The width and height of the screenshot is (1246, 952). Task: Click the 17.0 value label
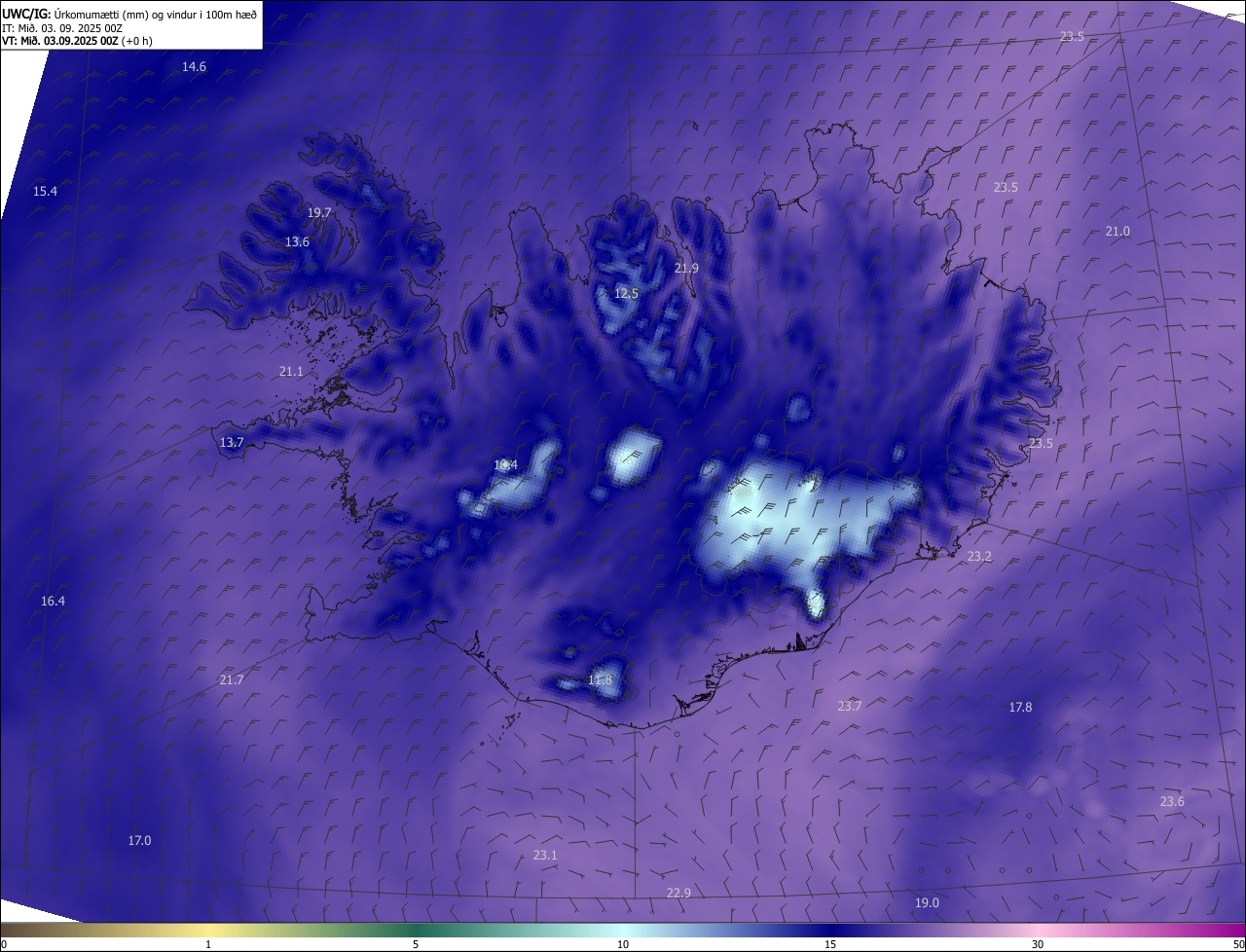click(140, 841)
